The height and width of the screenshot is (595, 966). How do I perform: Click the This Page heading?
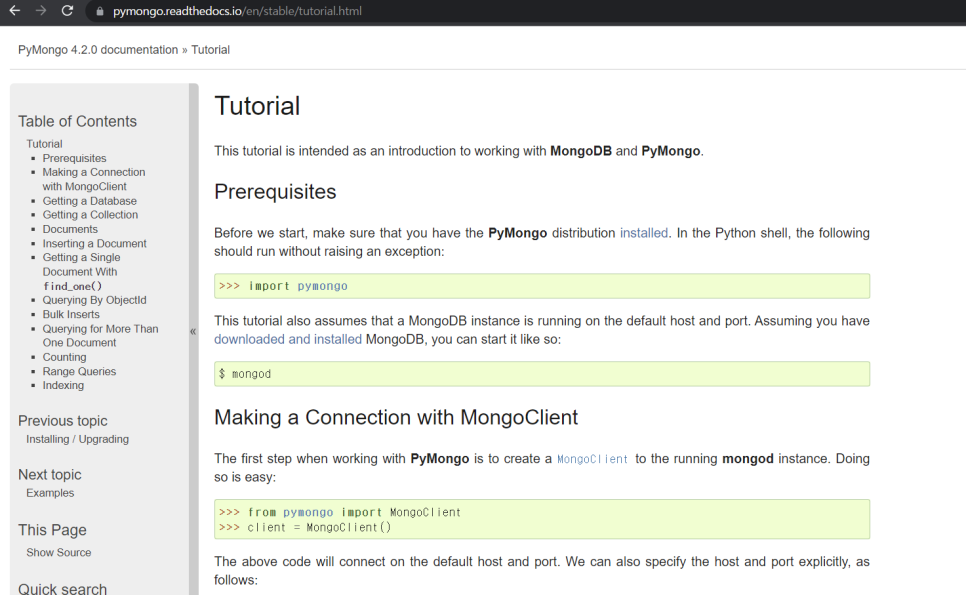tap(52, 530)
